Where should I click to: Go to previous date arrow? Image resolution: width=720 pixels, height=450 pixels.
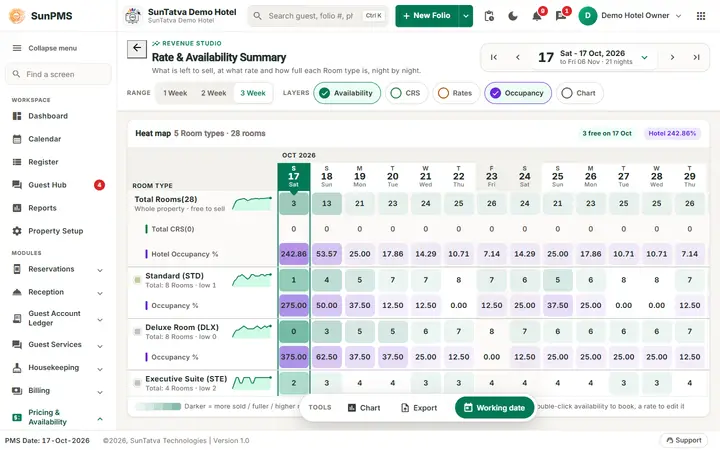click(x=518, y=57)
